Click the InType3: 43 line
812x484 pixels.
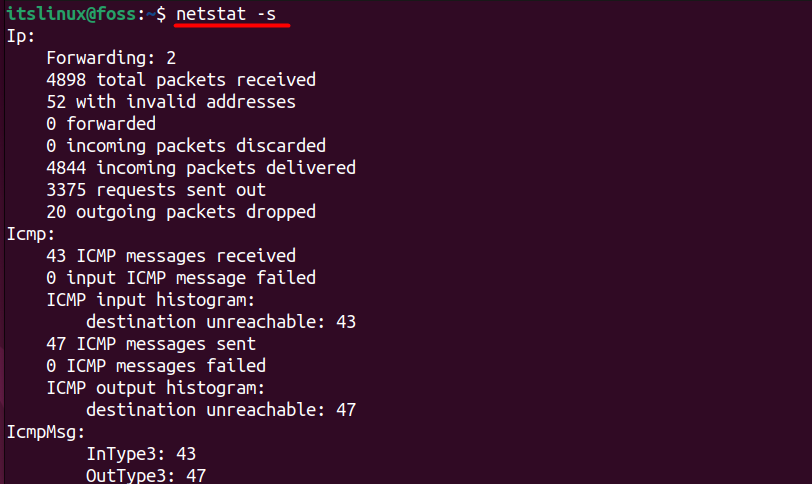141,454
